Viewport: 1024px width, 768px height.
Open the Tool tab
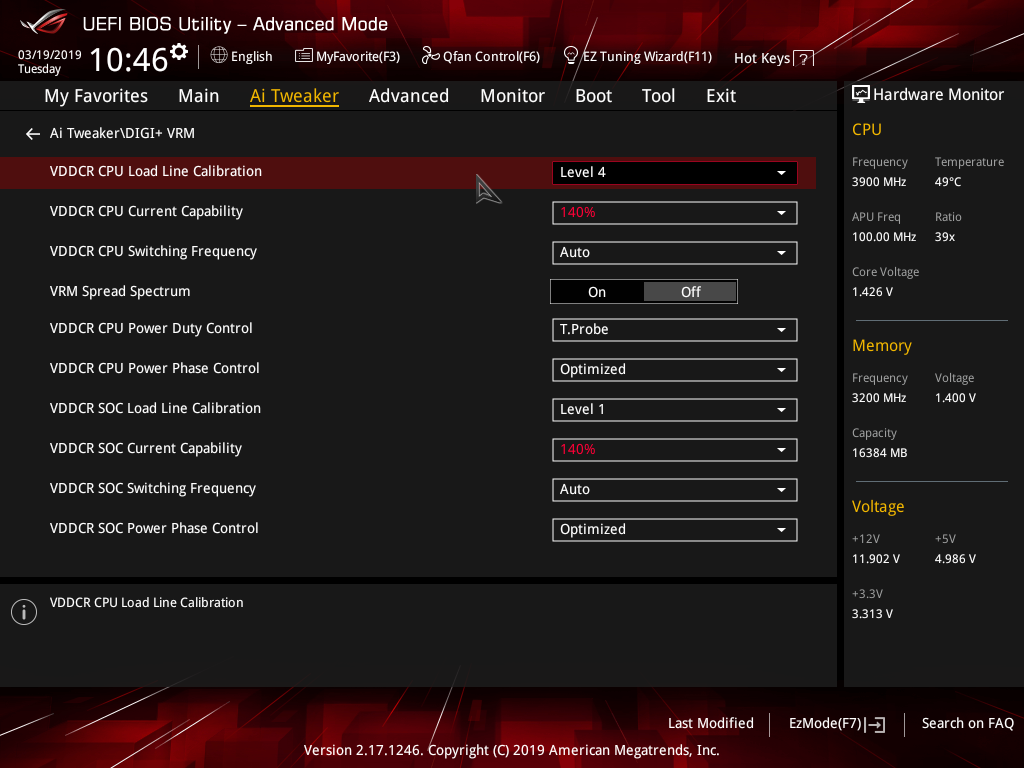point(658,96)
